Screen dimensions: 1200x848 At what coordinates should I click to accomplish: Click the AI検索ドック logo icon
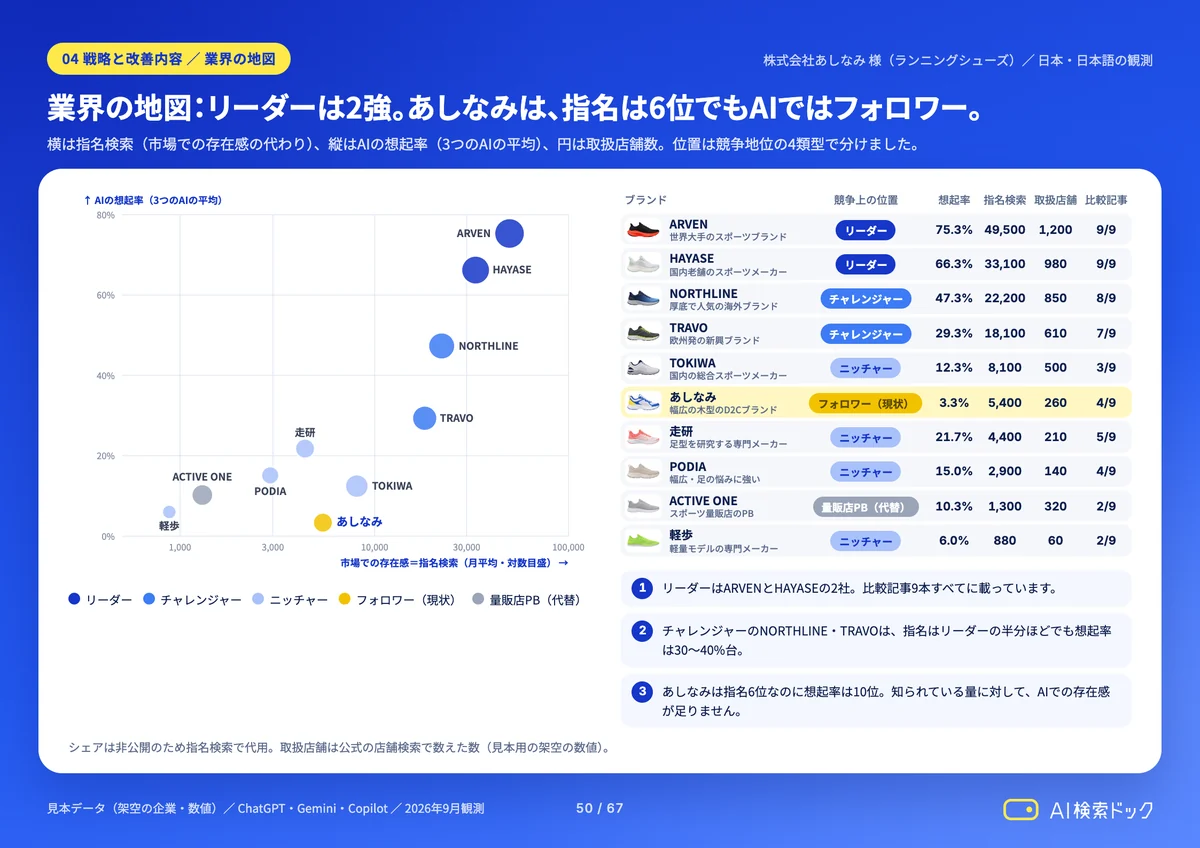(1021, 809)
